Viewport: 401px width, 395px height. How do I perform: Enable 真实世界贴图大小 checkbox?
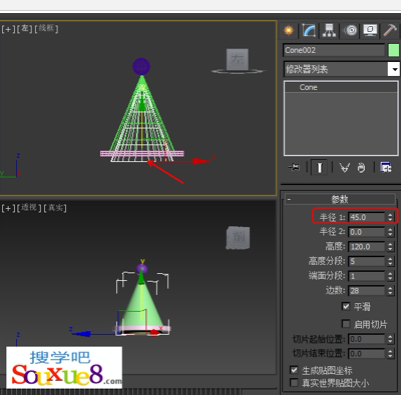[294, 382]
